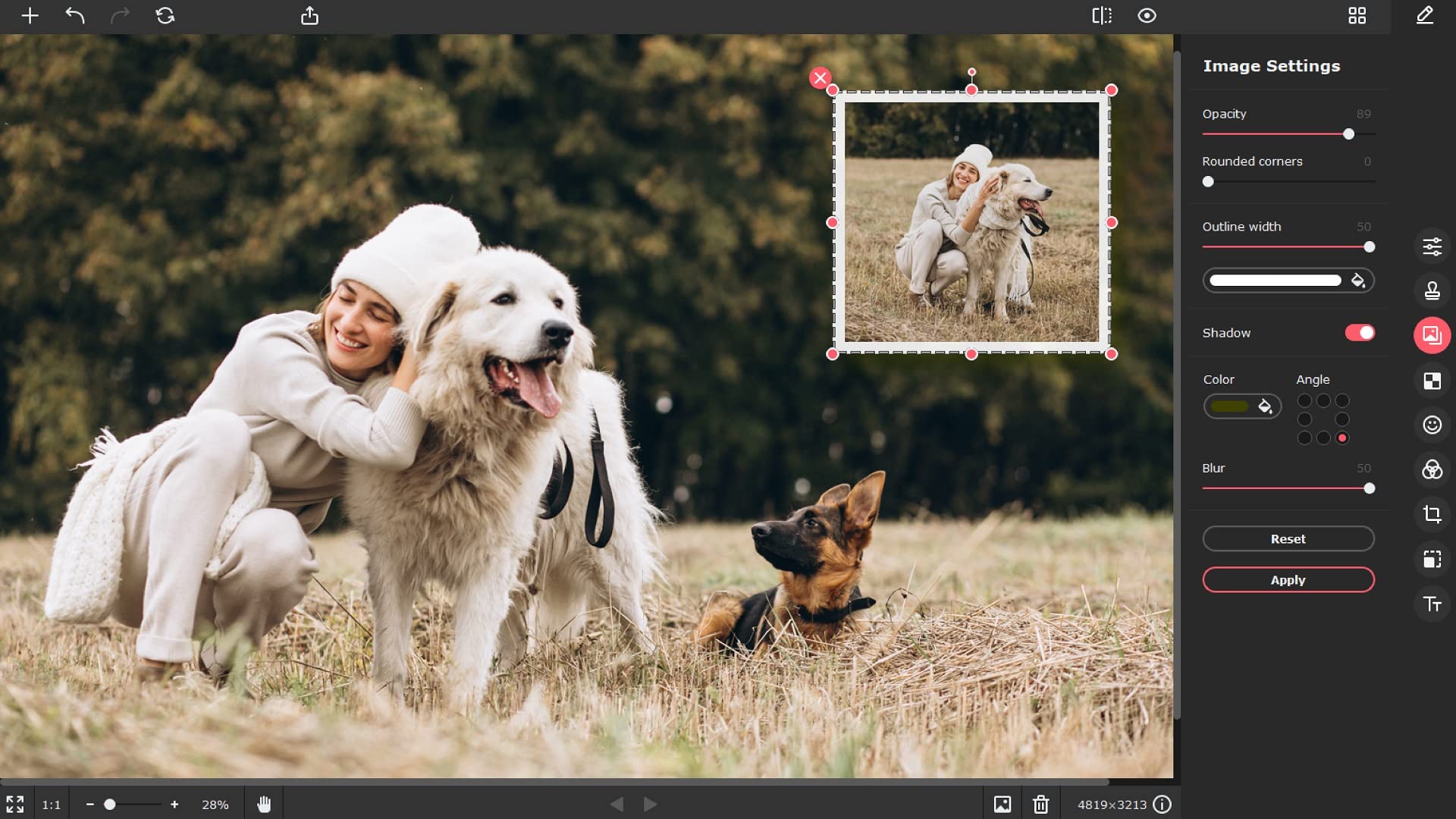Open the Adjustments sliders panel
Image resolution: width=1456 pixels, height=819 pixels.
1432,246
